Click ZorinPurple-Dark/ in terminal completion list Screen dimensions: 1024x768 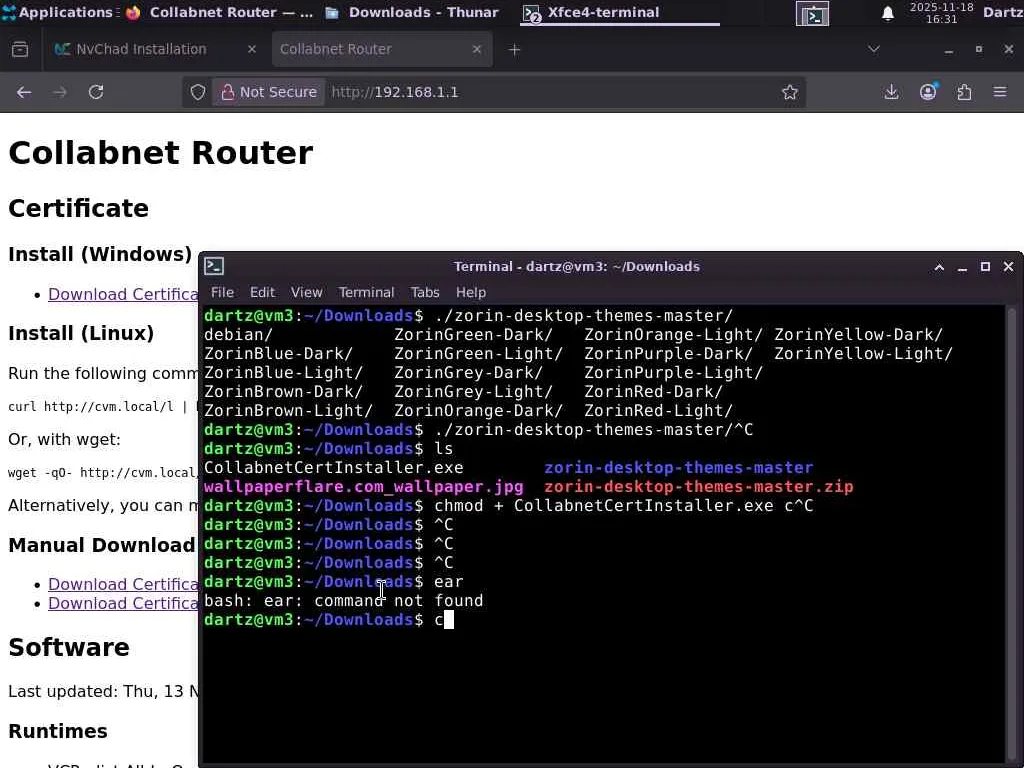tap(668, 353)
